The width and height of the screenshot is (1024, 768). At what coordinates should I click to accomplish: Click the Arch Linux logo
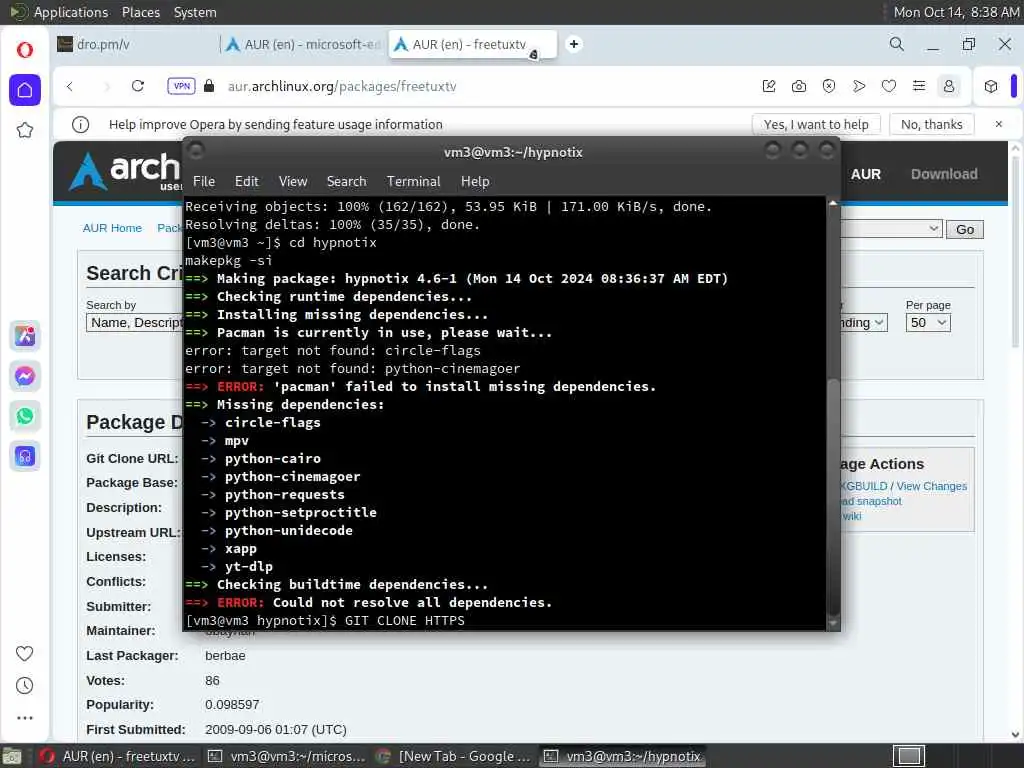coord(125,171)
